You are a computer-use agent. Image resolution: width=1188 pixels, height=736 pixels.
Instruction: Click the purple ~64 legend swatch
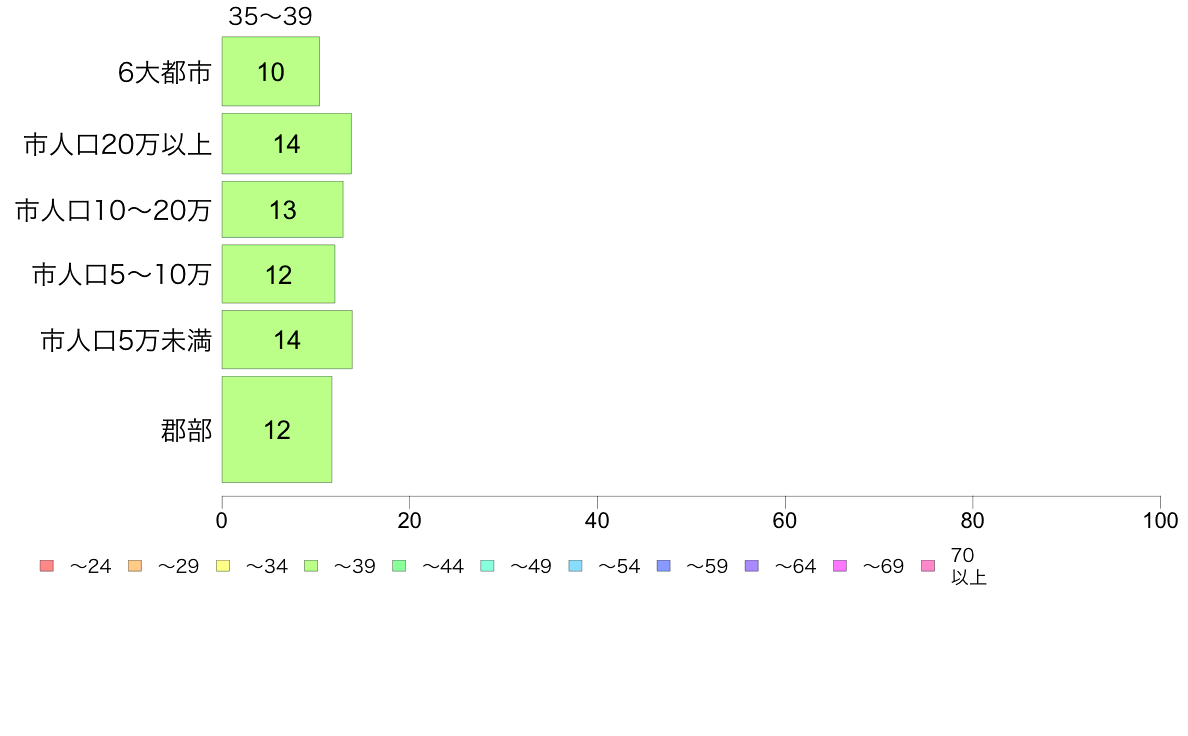(x=752, y=565)
